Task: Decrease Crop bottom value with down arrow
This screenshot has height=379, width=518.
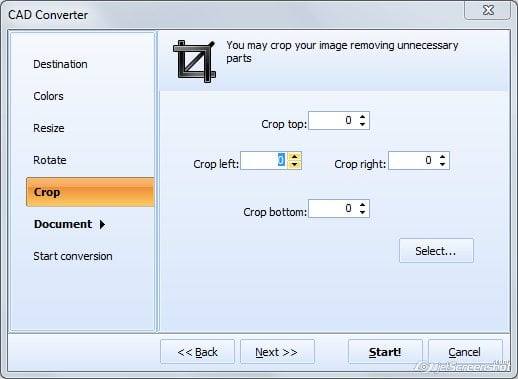Action: pos(363,212)
